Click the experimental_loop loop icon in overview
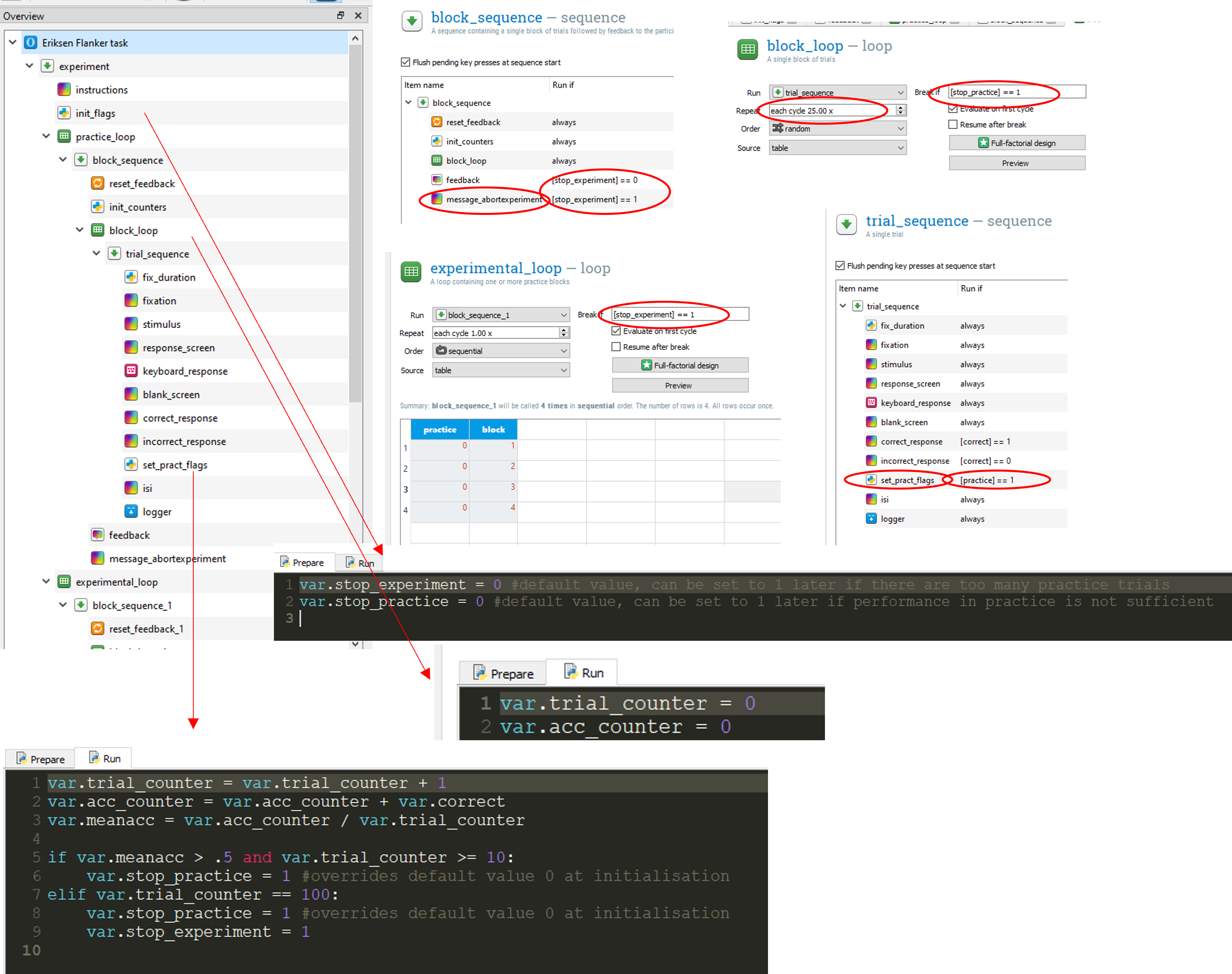 pyautogui.click(x=65, y=582)
